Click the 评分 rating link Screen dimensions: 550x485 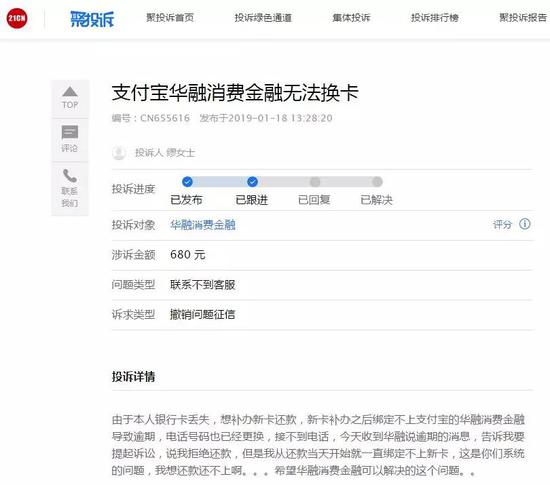click(x=502, y=224)
